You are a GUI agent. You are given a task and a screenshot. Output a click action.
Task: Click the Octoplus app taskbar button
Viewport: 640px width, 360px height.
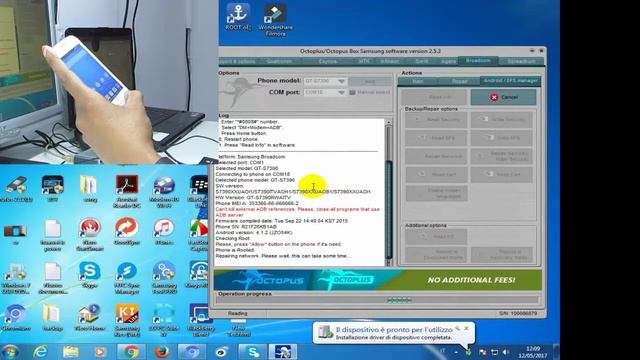(283, 351)
